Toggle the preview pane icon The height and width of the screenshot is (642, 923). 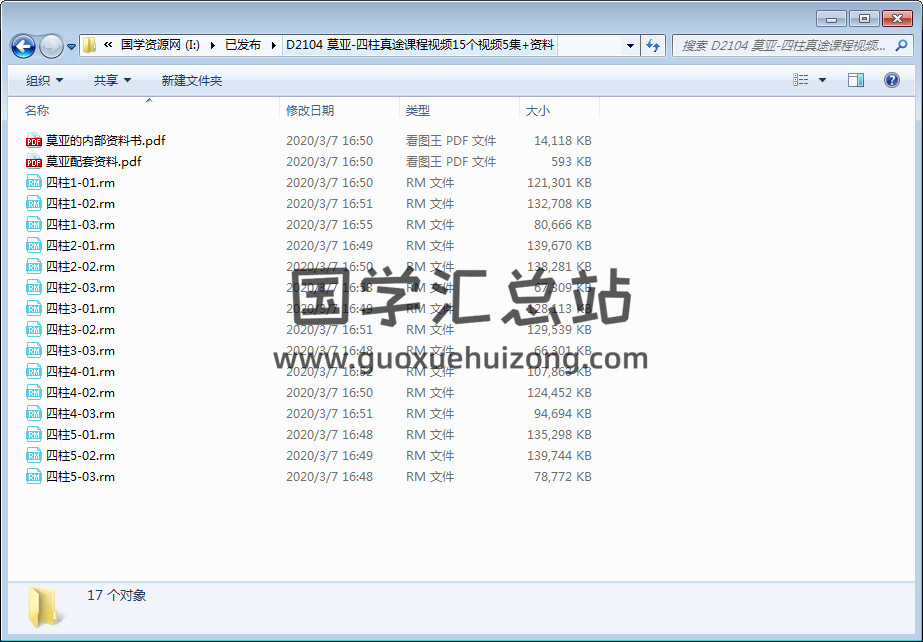coord(856,80)
